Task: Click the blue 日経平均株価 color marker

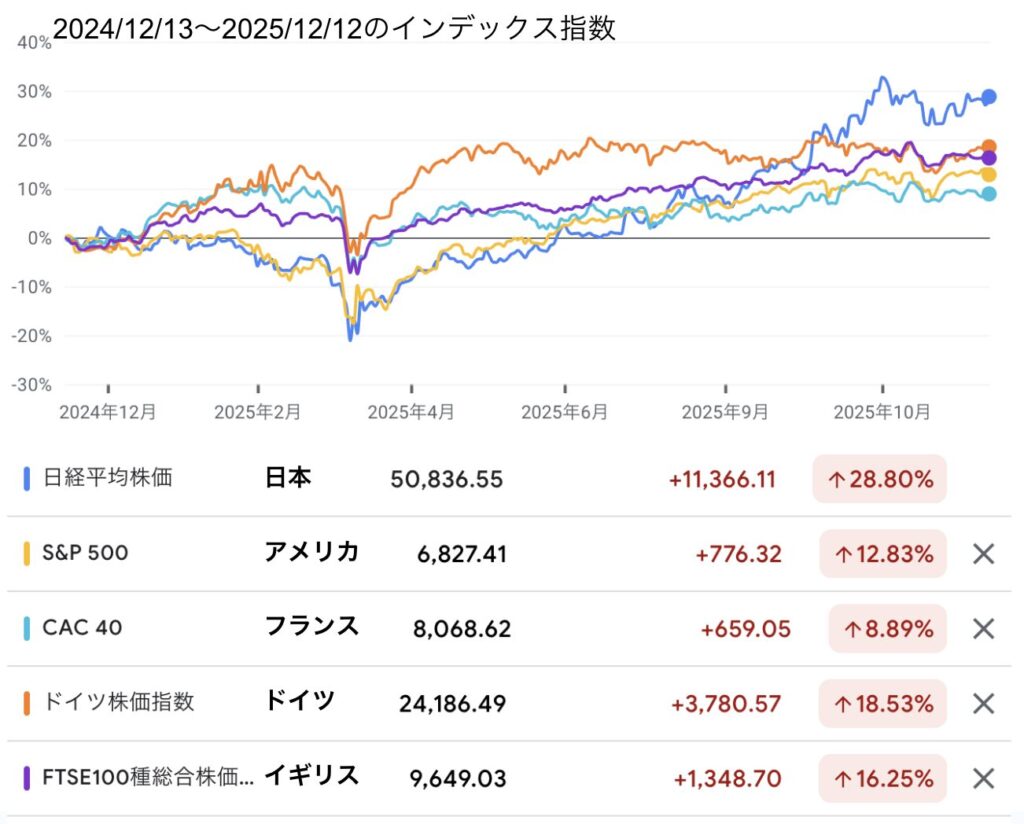Action: coord(26,478)
